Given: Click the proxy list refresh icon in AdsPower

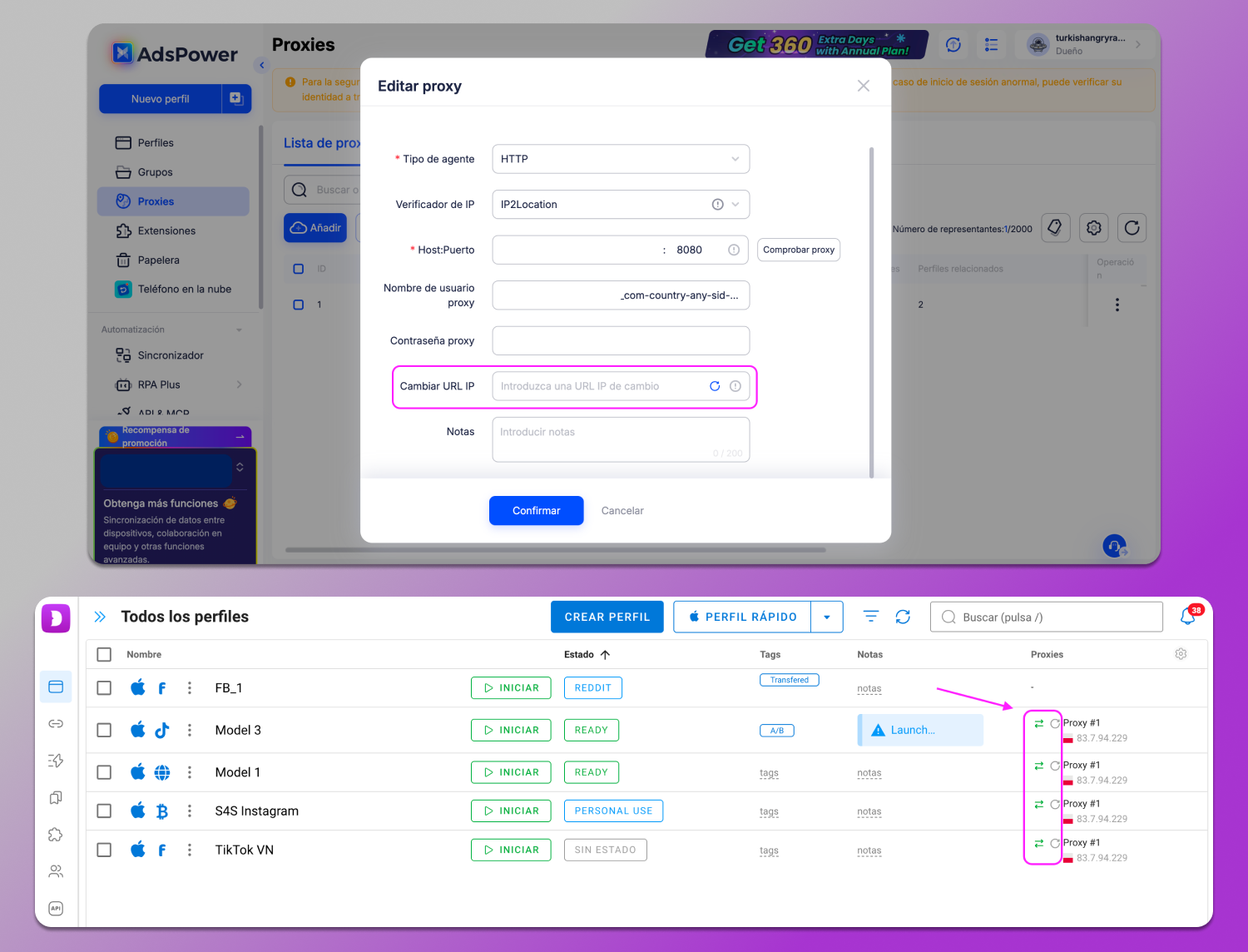Looking at the screenshot, I should [x=1132, y=228].
